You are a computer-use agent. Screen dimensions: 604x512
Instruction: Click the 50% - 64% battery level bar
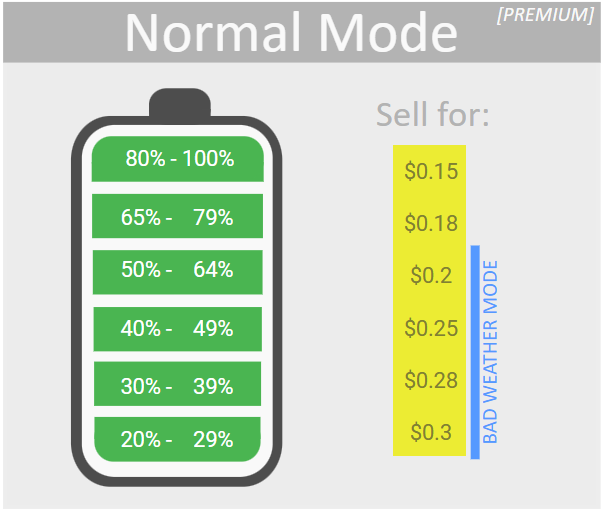click(177, 270)
